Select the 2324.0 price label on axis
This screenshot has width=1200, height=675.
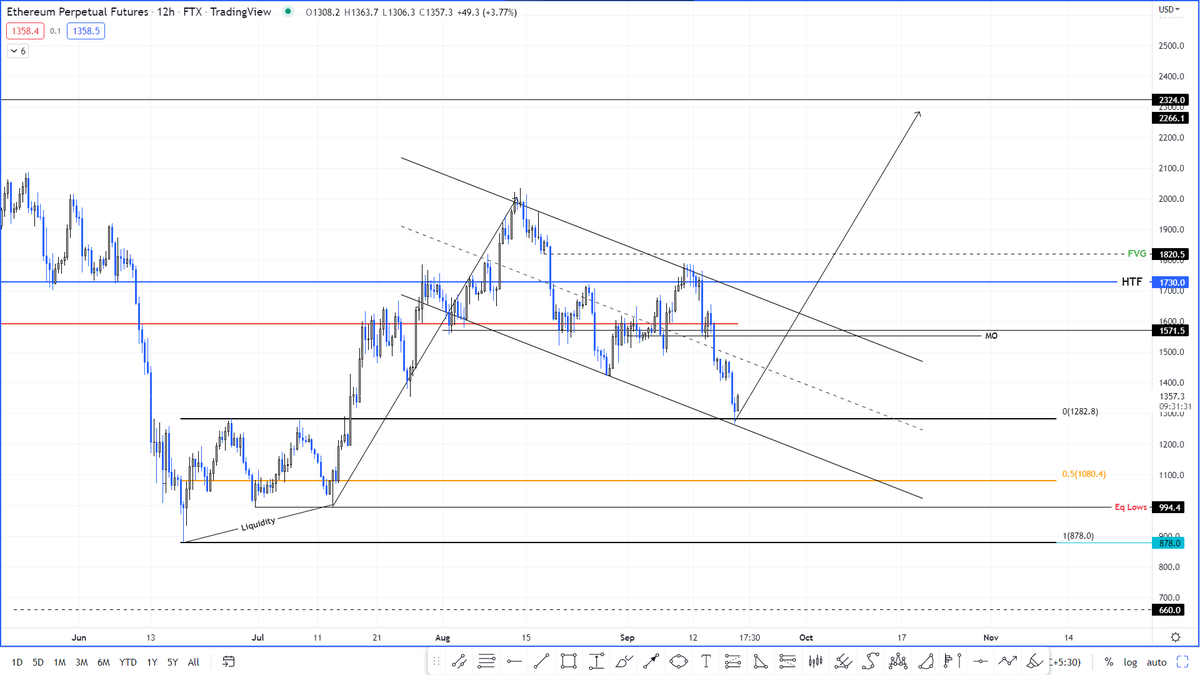click(1170, 100)
